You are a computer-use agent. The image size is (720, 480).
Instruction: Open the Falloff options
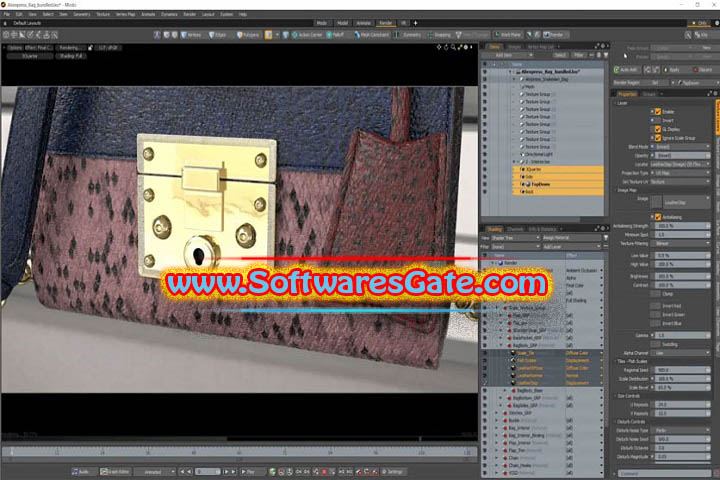336,35
